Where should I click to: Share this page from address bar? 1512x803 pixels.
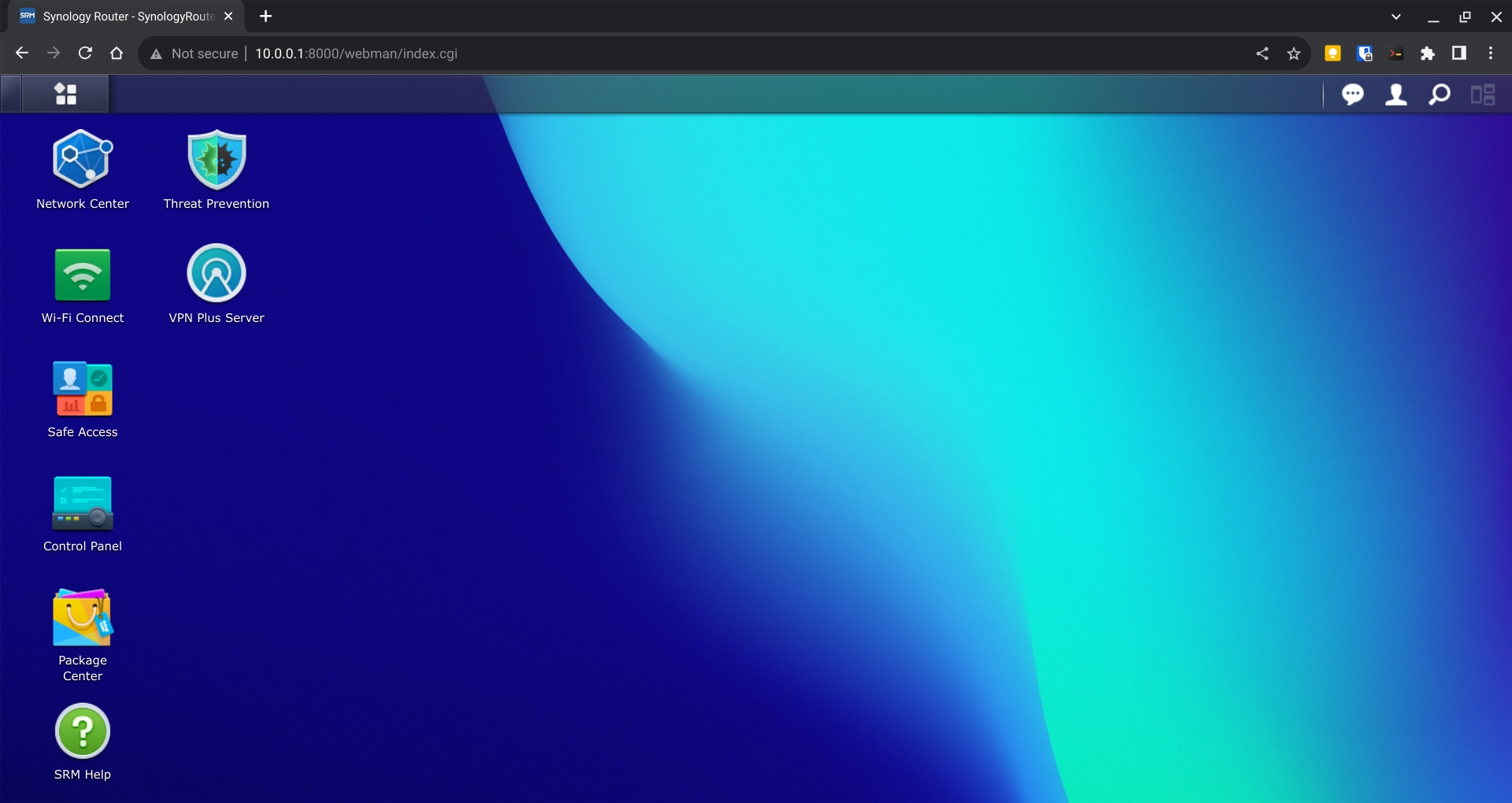1262,54
